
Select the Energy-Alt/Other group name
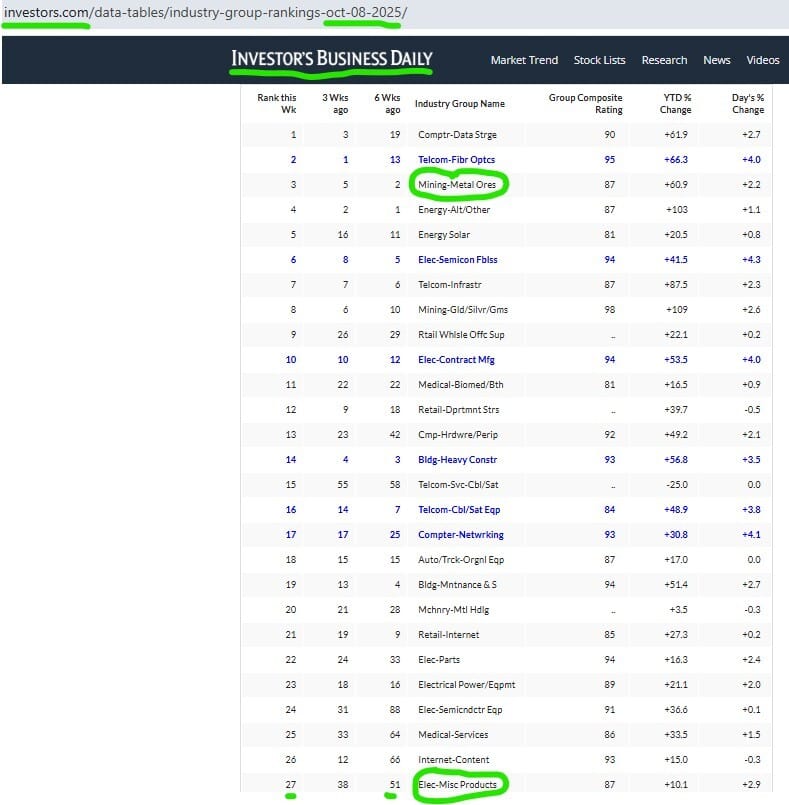pos(454,209)
